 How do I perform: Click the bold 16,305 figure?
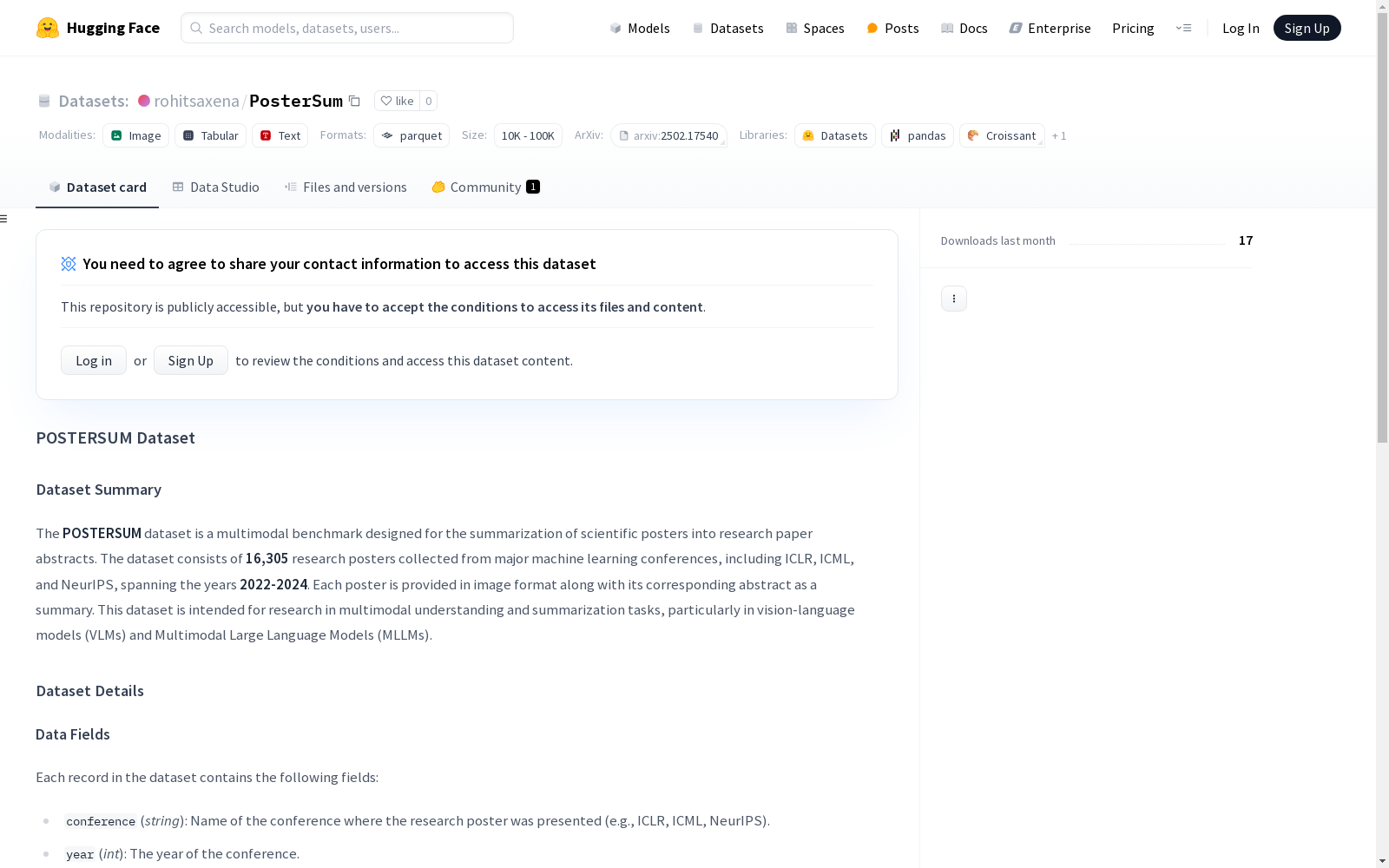267,559
